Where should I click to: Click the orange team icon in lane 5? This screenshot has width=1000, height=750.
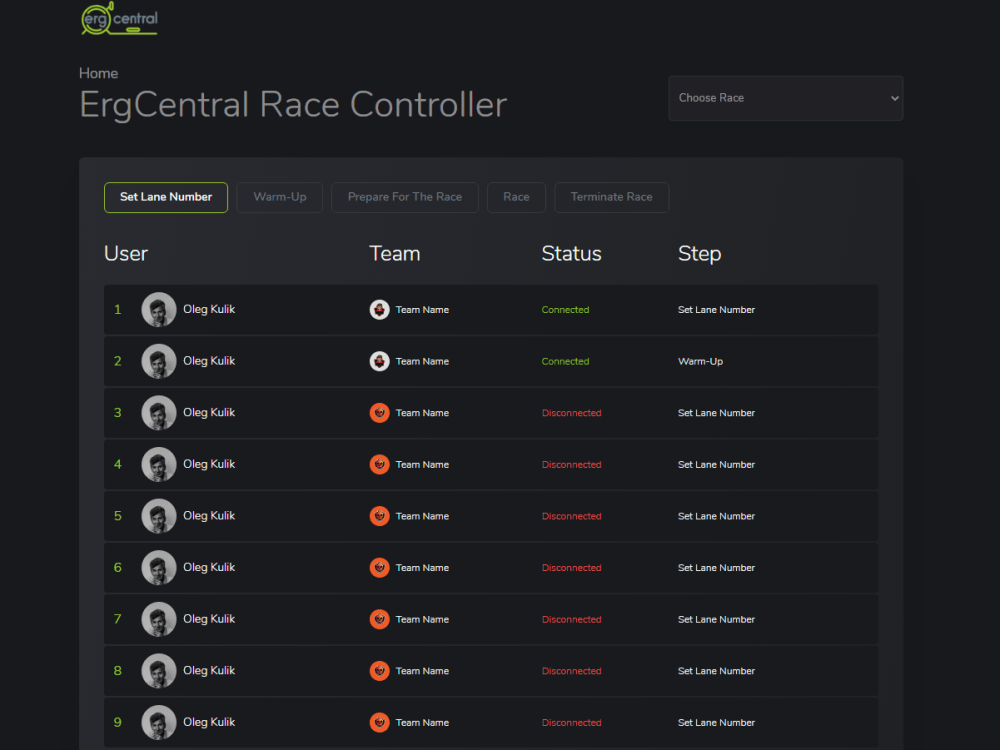pos(379,517)
